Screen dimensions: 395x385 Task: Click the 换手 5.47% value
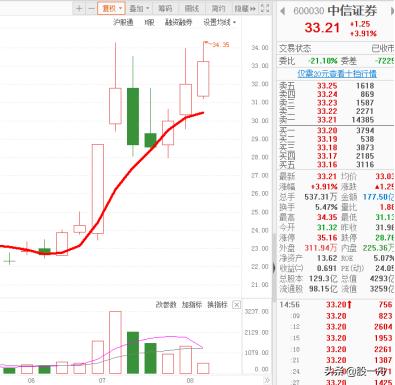coord(326,207)
